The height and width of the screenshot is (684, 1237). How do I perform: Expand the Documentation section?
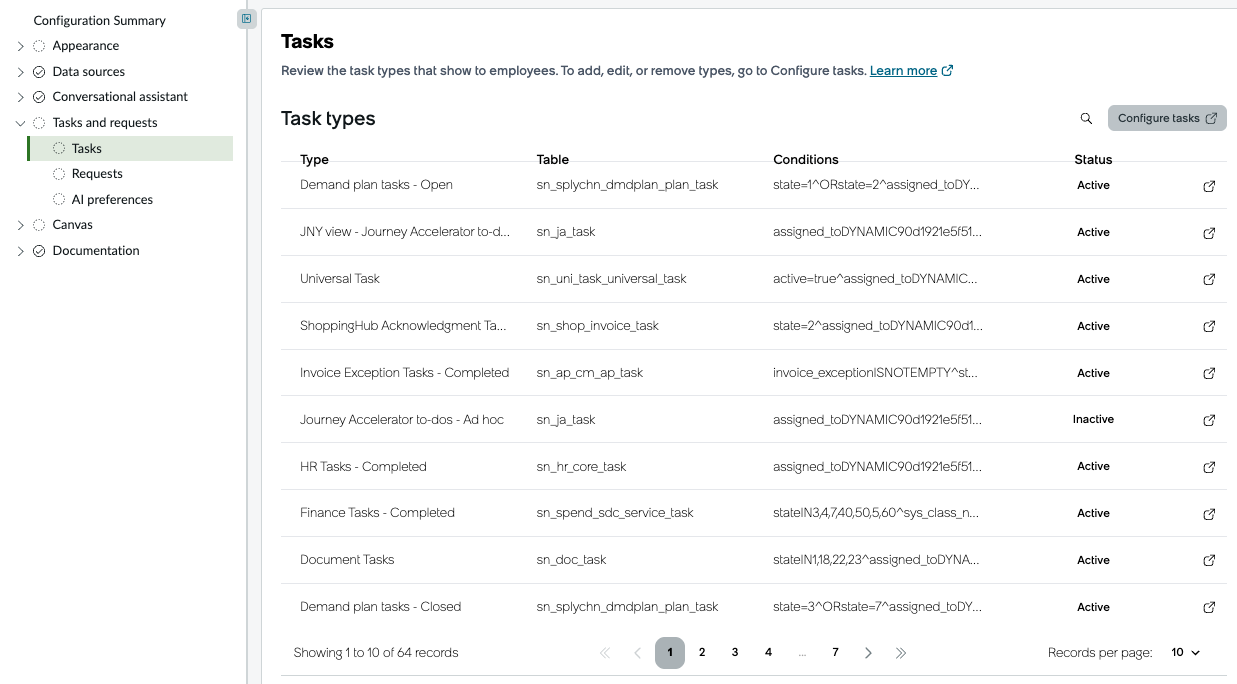[x=20, y=251]
